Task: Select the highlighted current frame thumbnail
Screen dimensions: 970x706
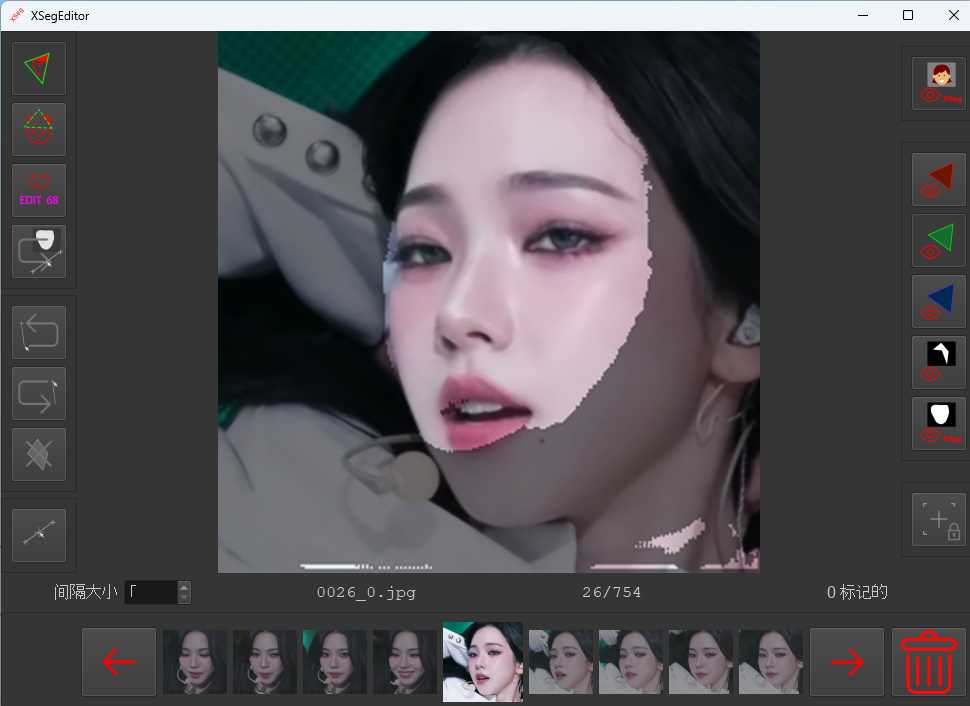Action: click(x=483, y=661)
